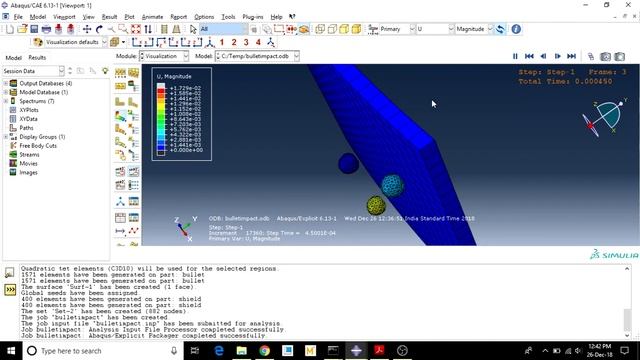Apply saved view number 1
This screenshot has width=640, height=360.
222,42
